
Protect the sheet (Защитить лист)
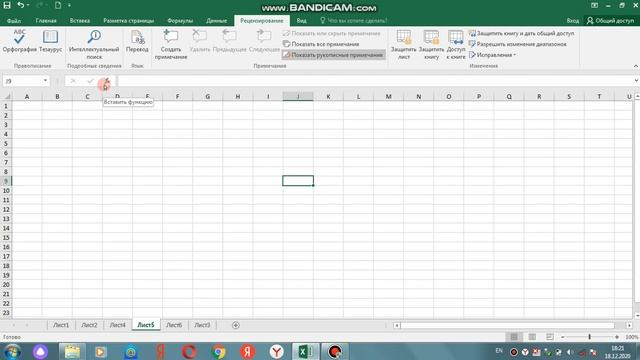(x=404, y=44)
